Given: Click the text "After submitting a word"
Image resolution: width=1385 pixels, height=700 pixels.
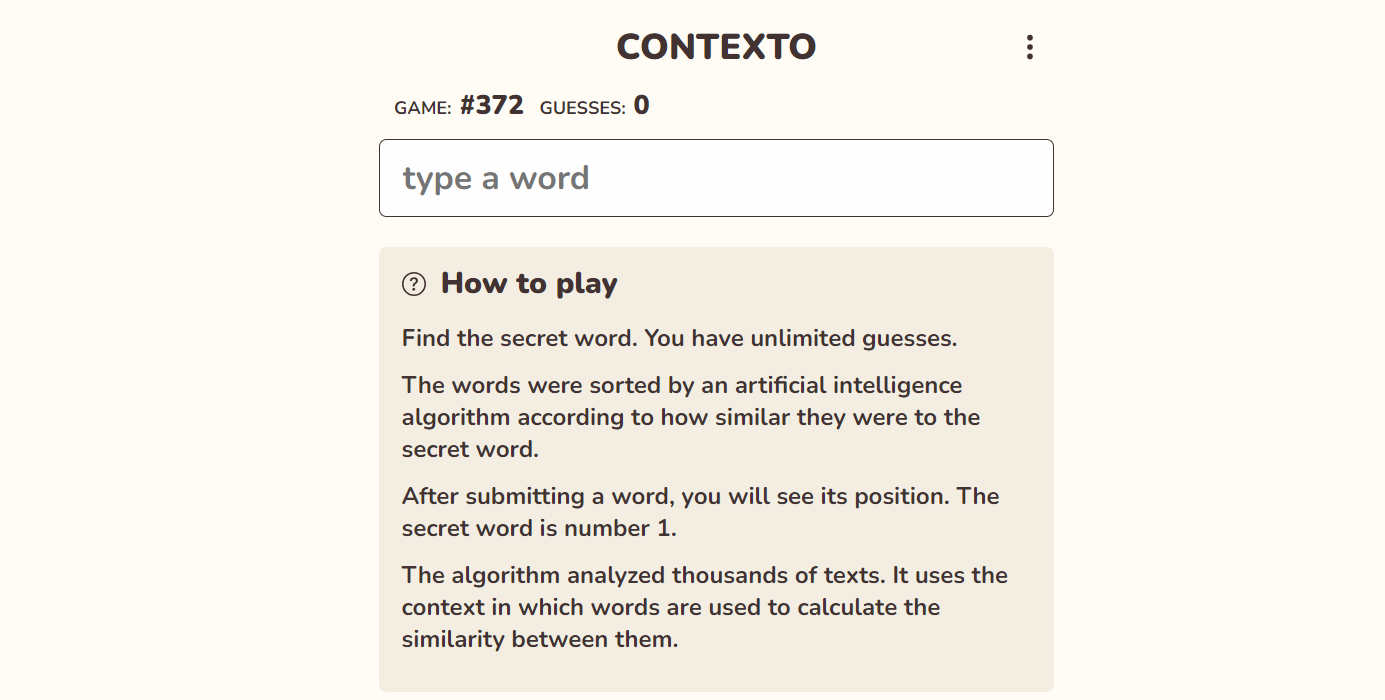Looking at the screenshot, I should (x=530, y=496).
